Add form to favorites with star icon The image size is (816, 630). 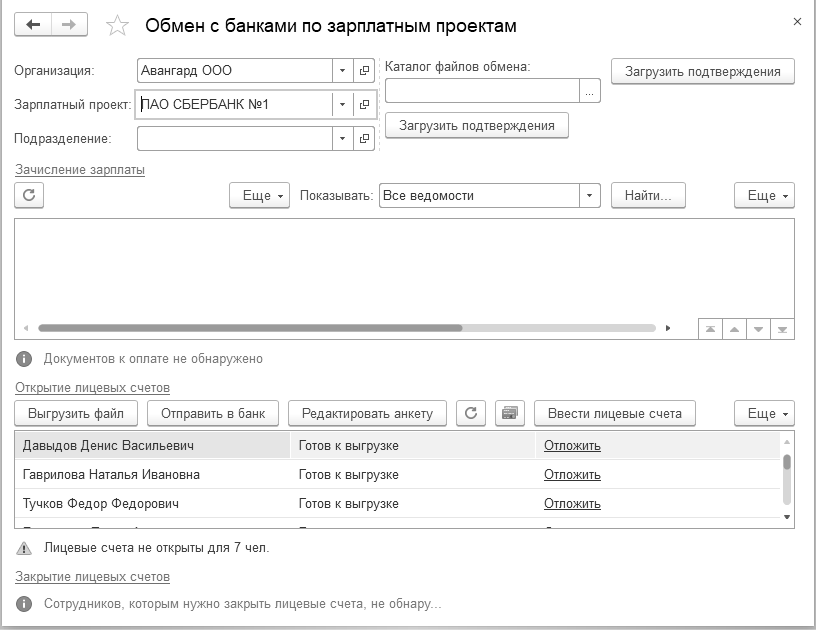pos(117,25)
